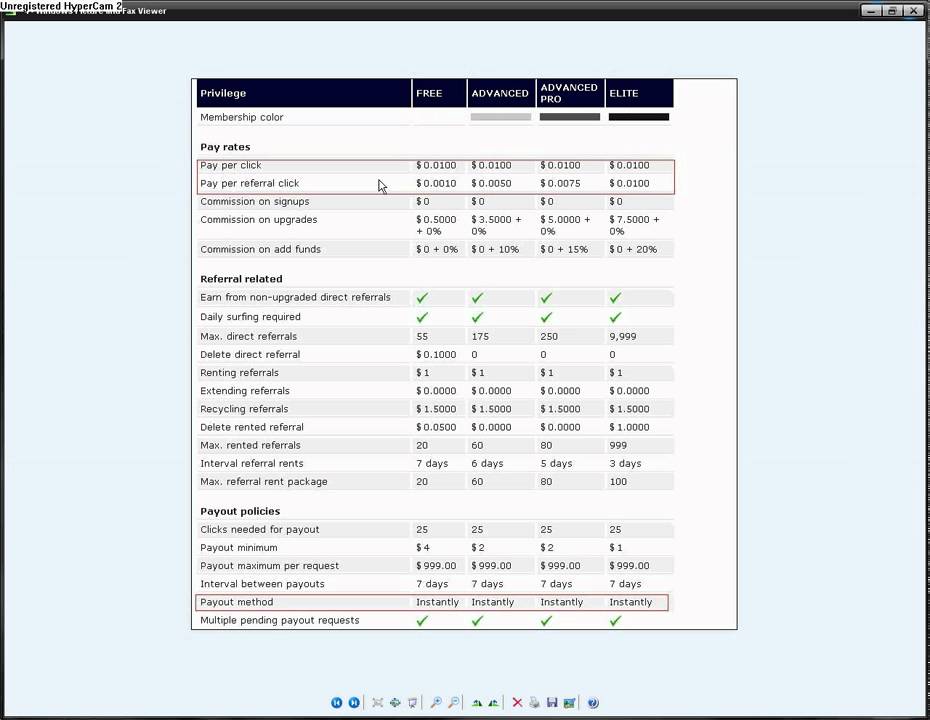Click ADVANCED add funds commission $0 + 10%
Screen dimensions: 930x720
click(x=495, y=249)
